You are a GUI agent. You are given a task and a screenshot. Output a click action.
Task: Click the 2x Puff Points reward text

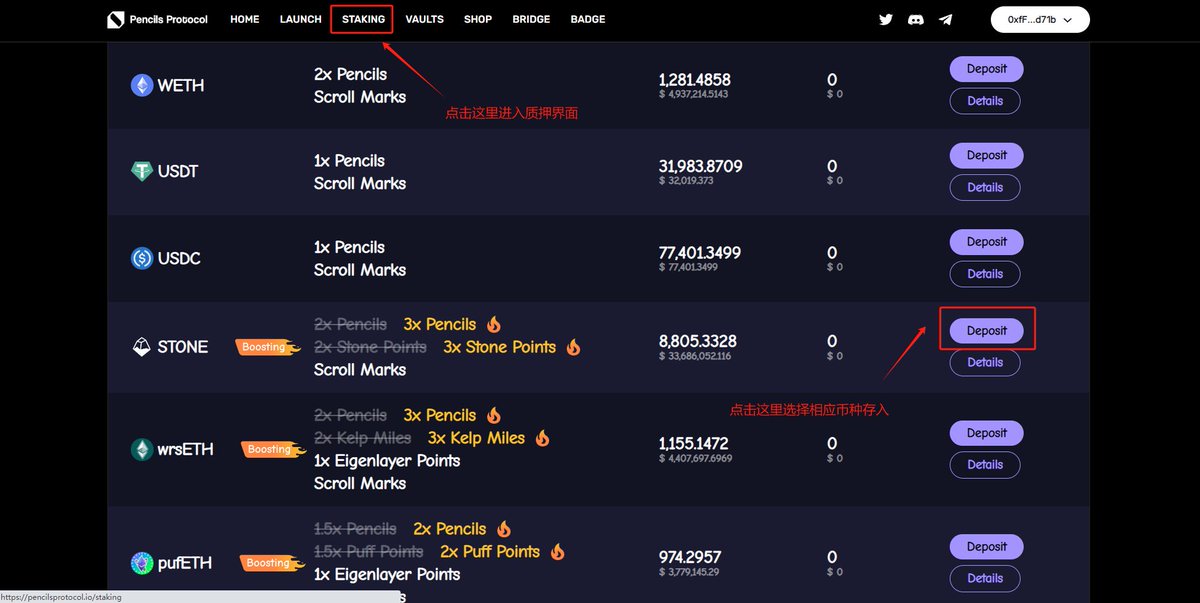pos(490,551)
